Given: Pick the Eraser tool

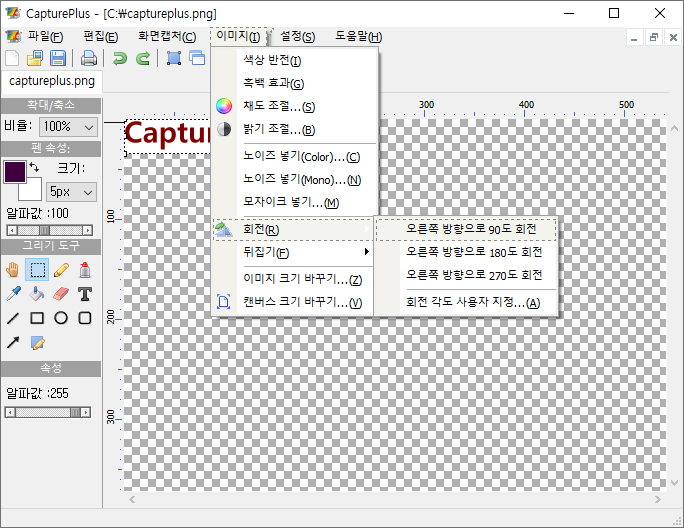Looking at the screenshot, I should 61,294.
